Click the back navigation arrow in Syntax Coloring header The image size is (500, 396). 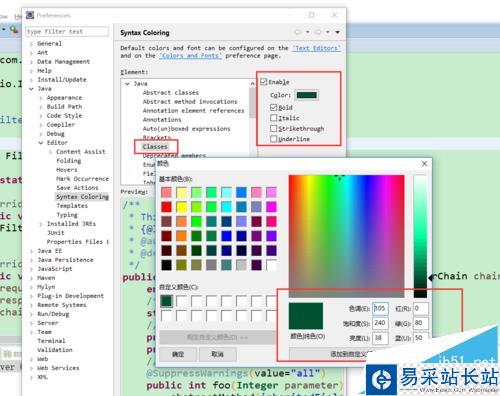coord(298,32)
